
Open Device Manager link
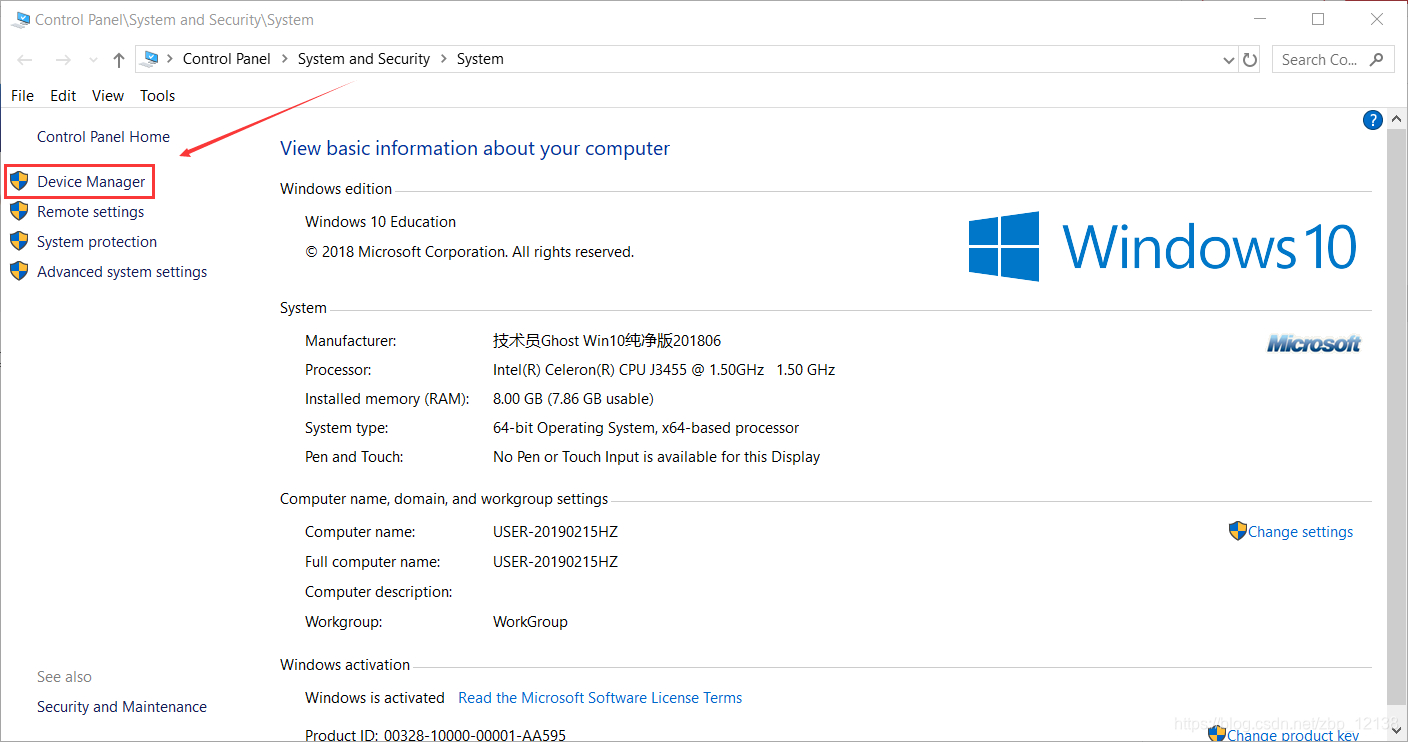click(x=91, y=182)
